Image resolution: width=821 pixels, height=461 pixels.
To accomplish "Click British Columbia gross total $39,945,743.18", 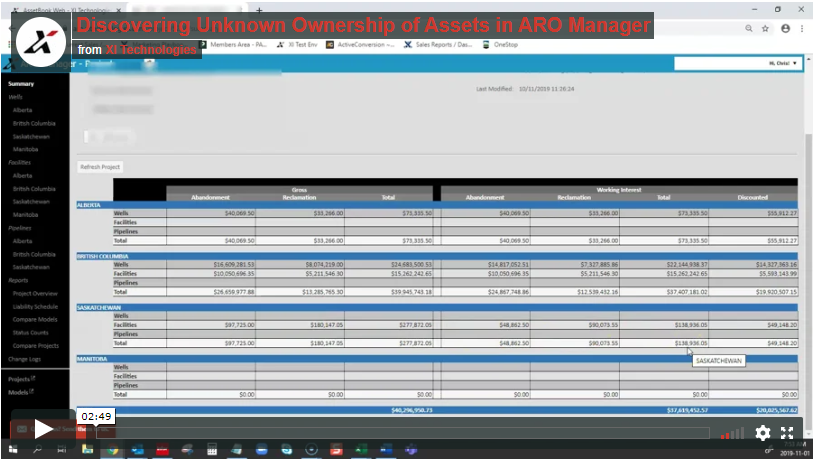I will tap(412, 292).
